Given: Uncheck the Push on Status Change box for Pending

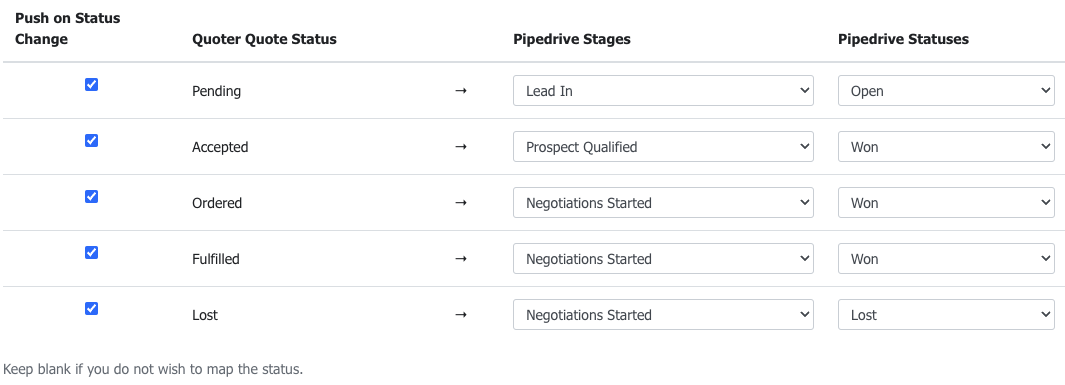Looking at the screenshot, I should click(x=91, y=84).
